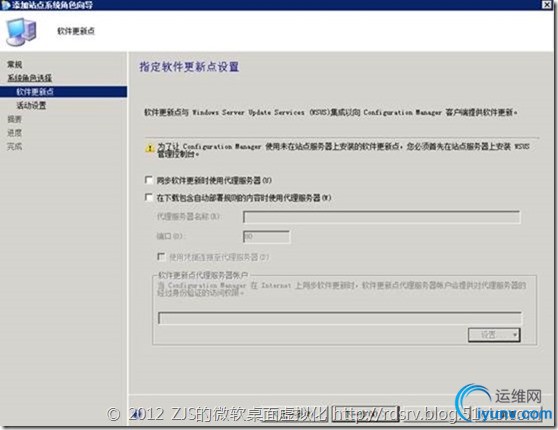This screenshot has height=430, width=558.
Task: Click the 代理服务器名称 label
Action: (x=188, y=216)
